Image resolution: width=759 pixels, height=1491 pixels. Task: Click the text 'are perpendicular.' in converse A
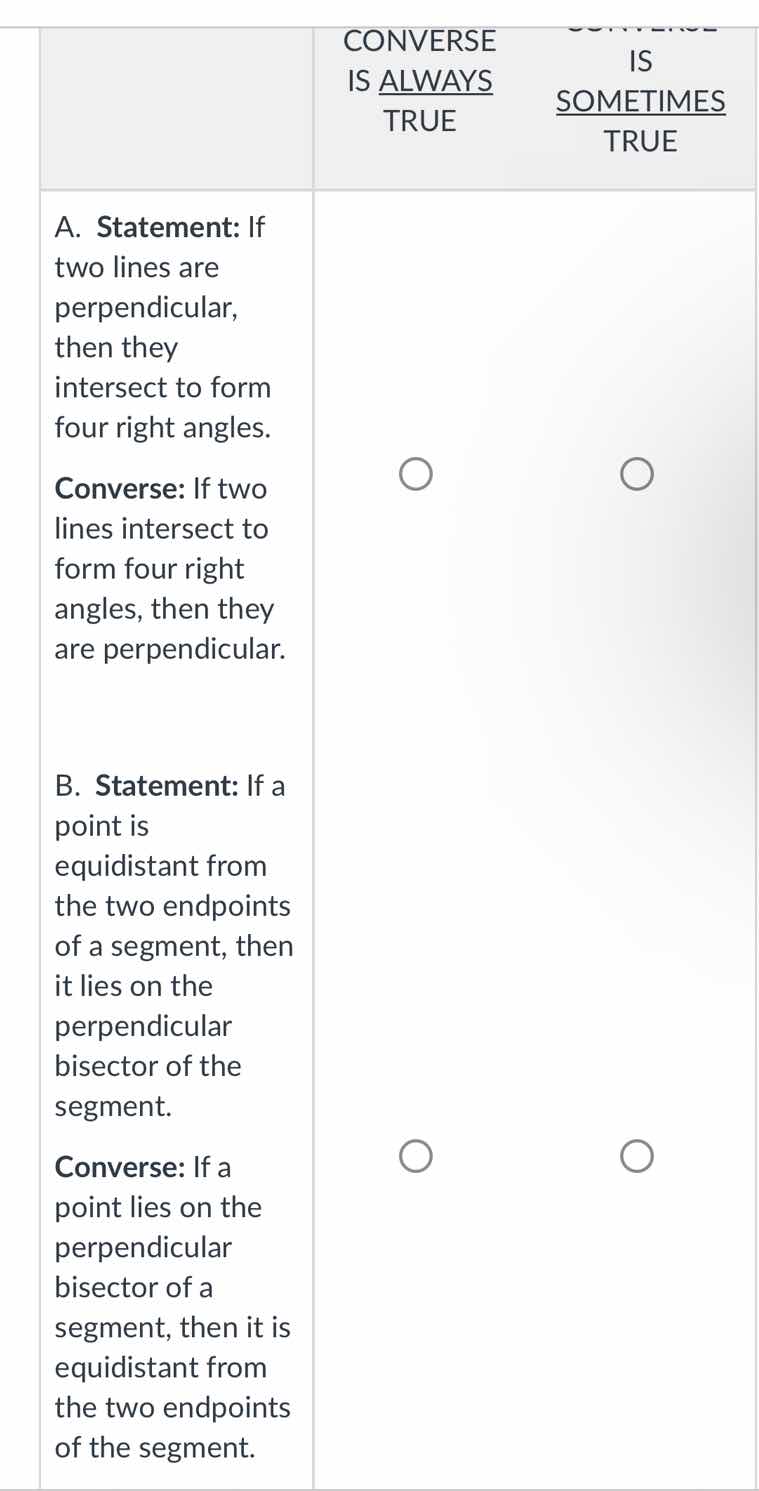[x=170, y=649]
